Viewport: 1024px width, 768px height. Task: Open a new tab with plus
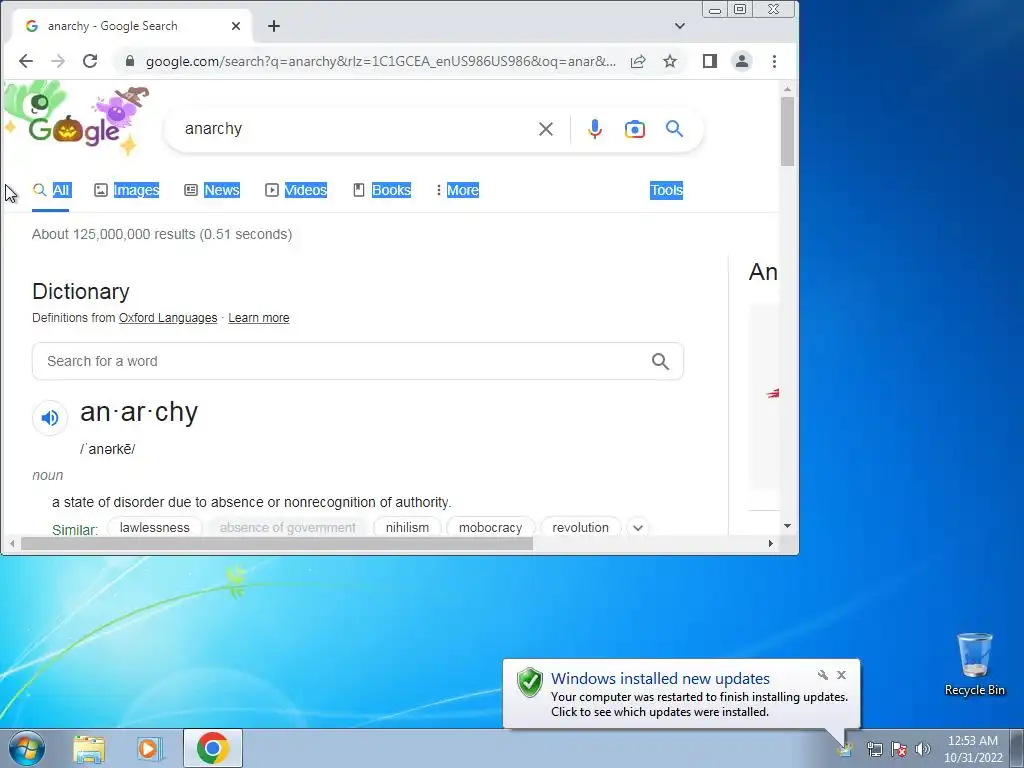click(x=274, y=26)
